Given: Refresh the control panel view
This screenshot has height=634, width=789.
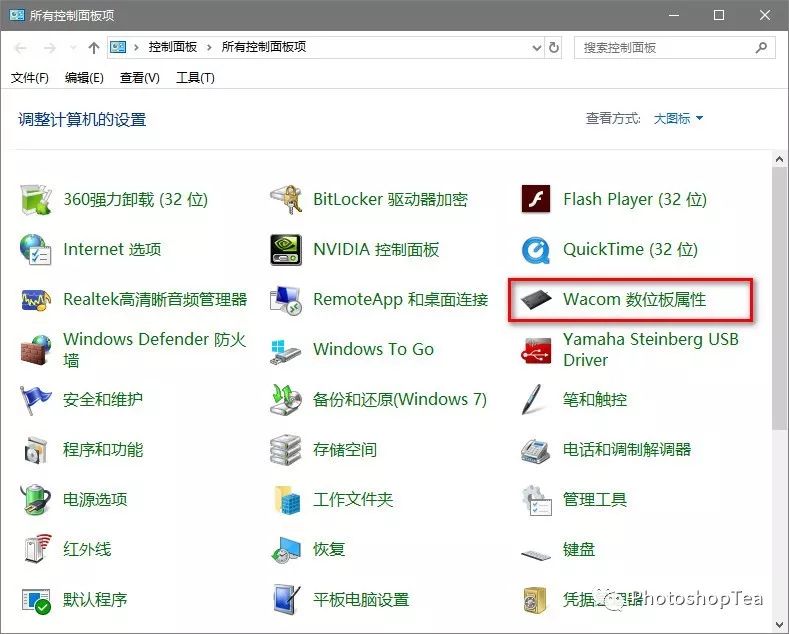Looking at the screenshot, I should (x=554, y=48).
